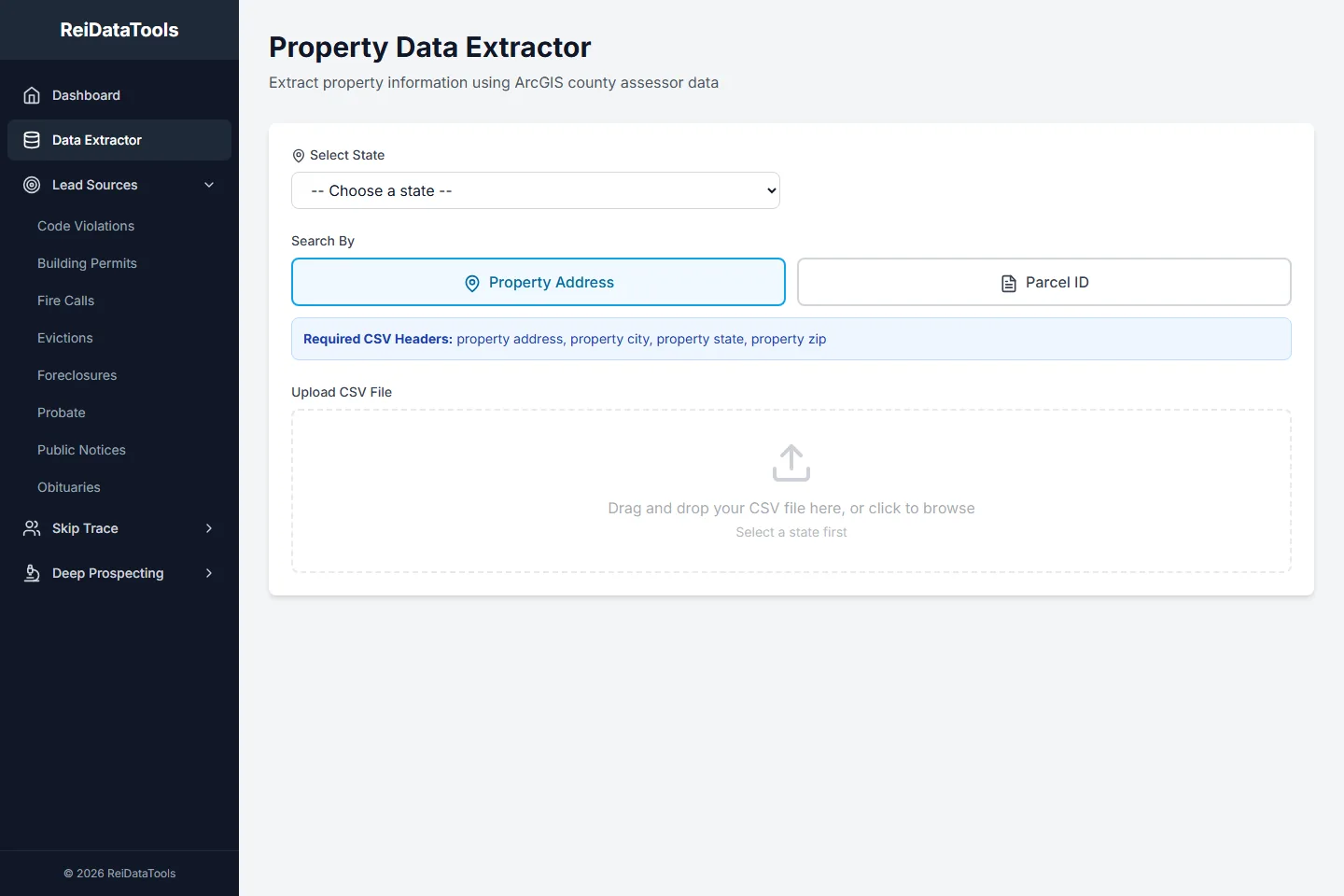Screen dimensions: 1344x896
Task: Click the Lead Sources target icon
Action: [x=32, y=185]
